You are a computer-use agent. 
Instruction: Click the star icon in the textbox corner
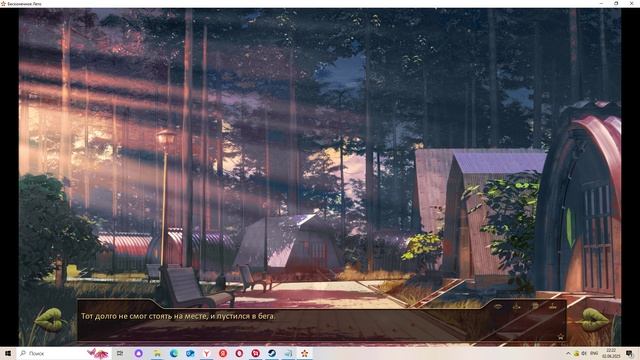point(561,337)
